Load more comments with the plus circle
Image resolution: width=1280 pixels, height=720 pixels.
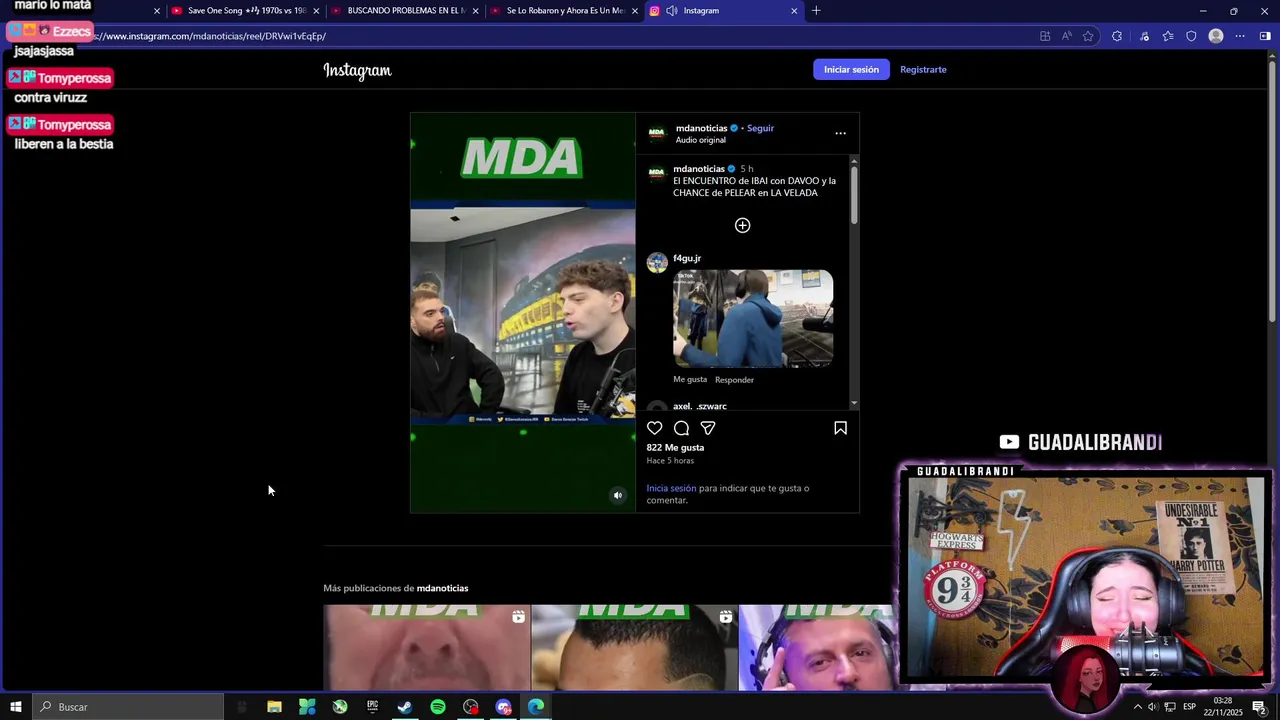(x=742, y=225)
